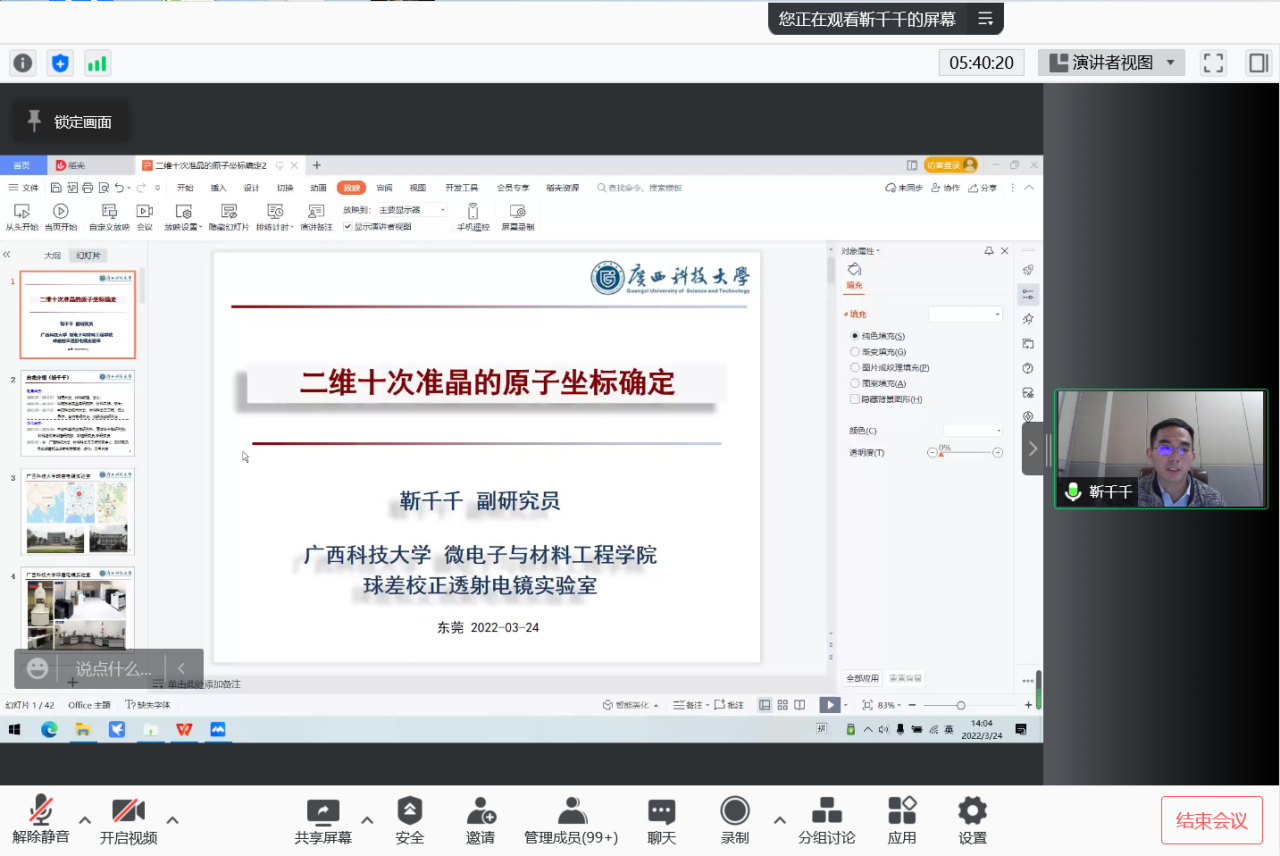This screenshot has width=1280, height=856.
Task: Open the 聊天 chat panel
Action: click(x=661, y=819)
